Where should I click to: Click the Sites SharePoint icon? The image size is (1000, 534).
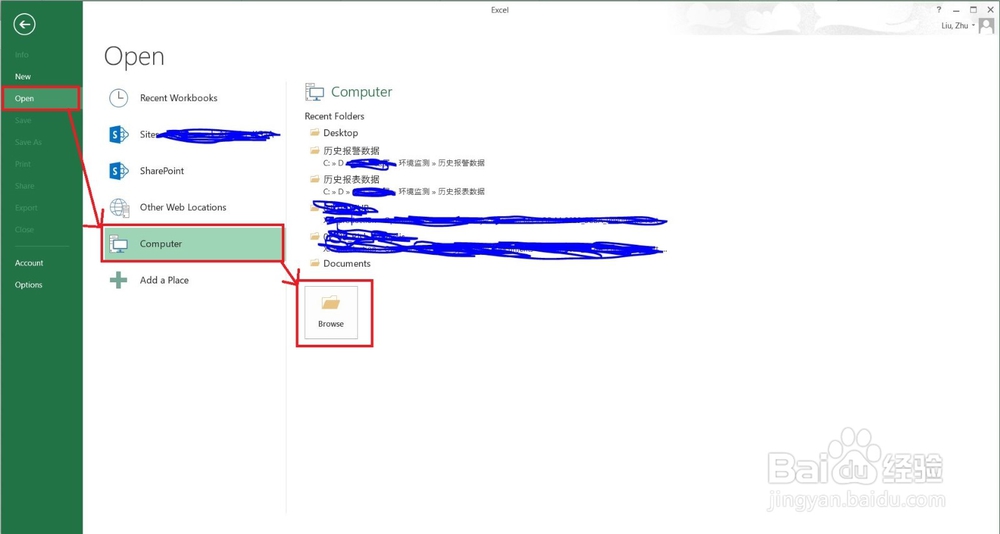[119, 135]
